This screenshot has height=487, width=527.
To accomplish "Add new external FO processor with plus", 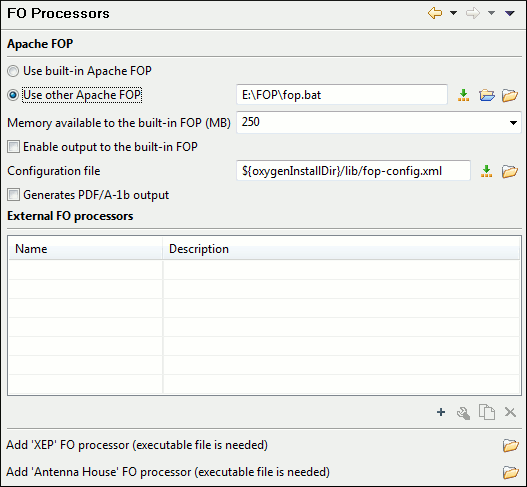I will [x=441, y=412].
